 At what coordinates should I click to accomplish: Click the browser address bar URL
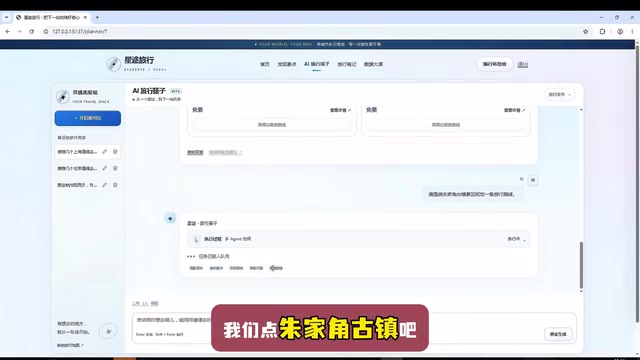click(80, 31)
